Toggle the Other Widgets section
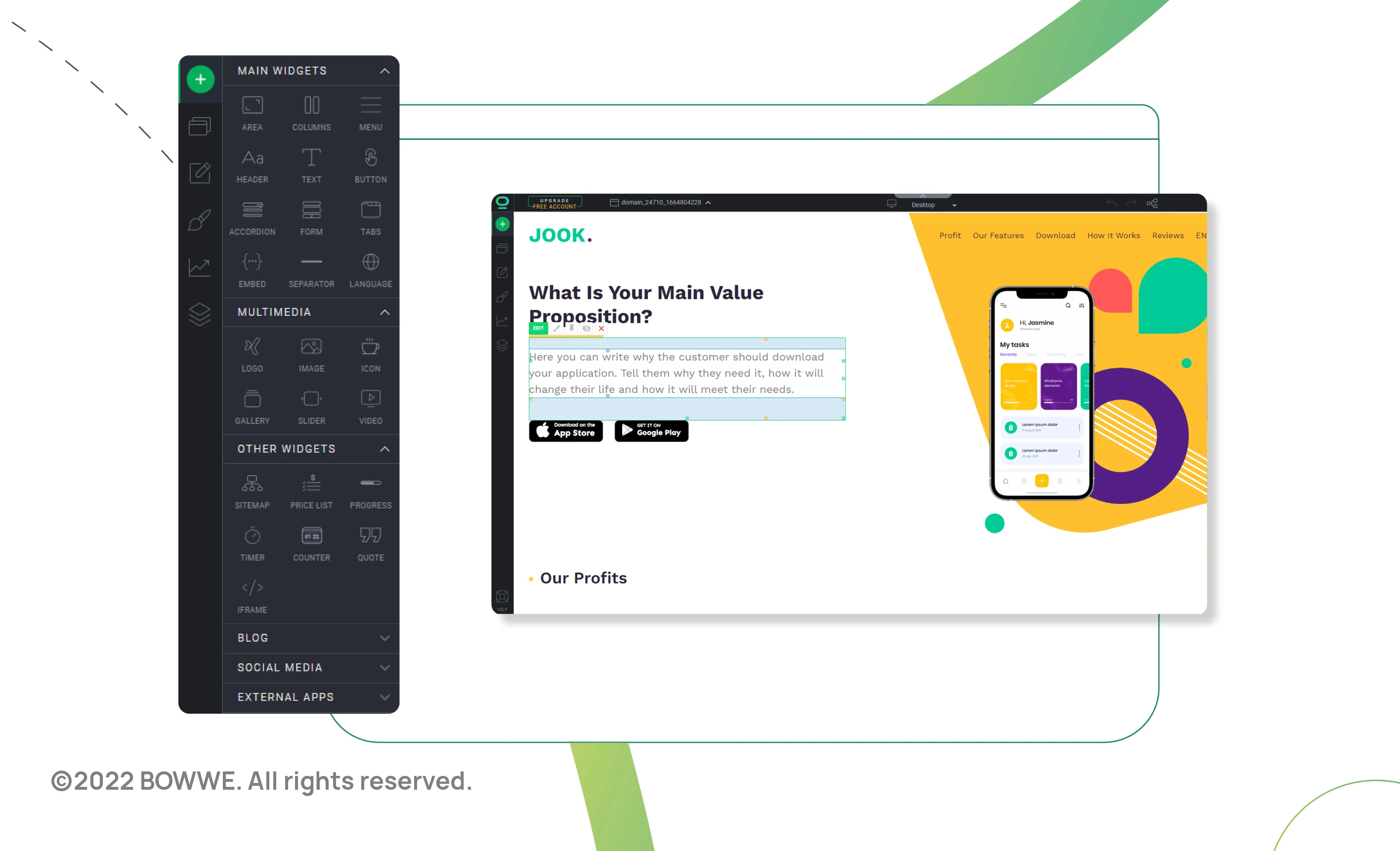 click(x=310, y=449)
